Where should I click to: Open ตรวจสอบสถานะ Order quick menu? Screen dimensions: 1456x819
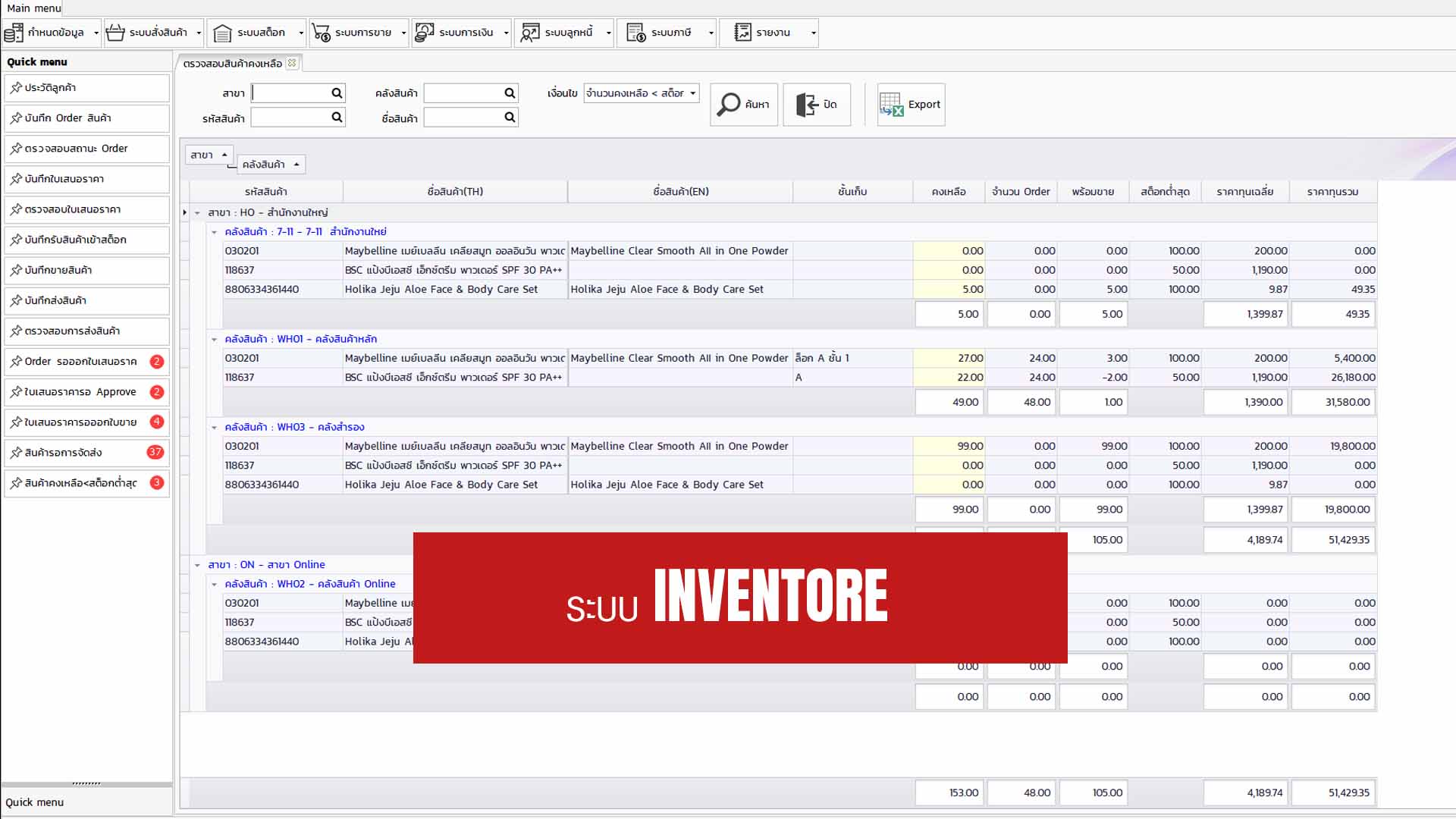pyautogui.click(x=86, y=149)
